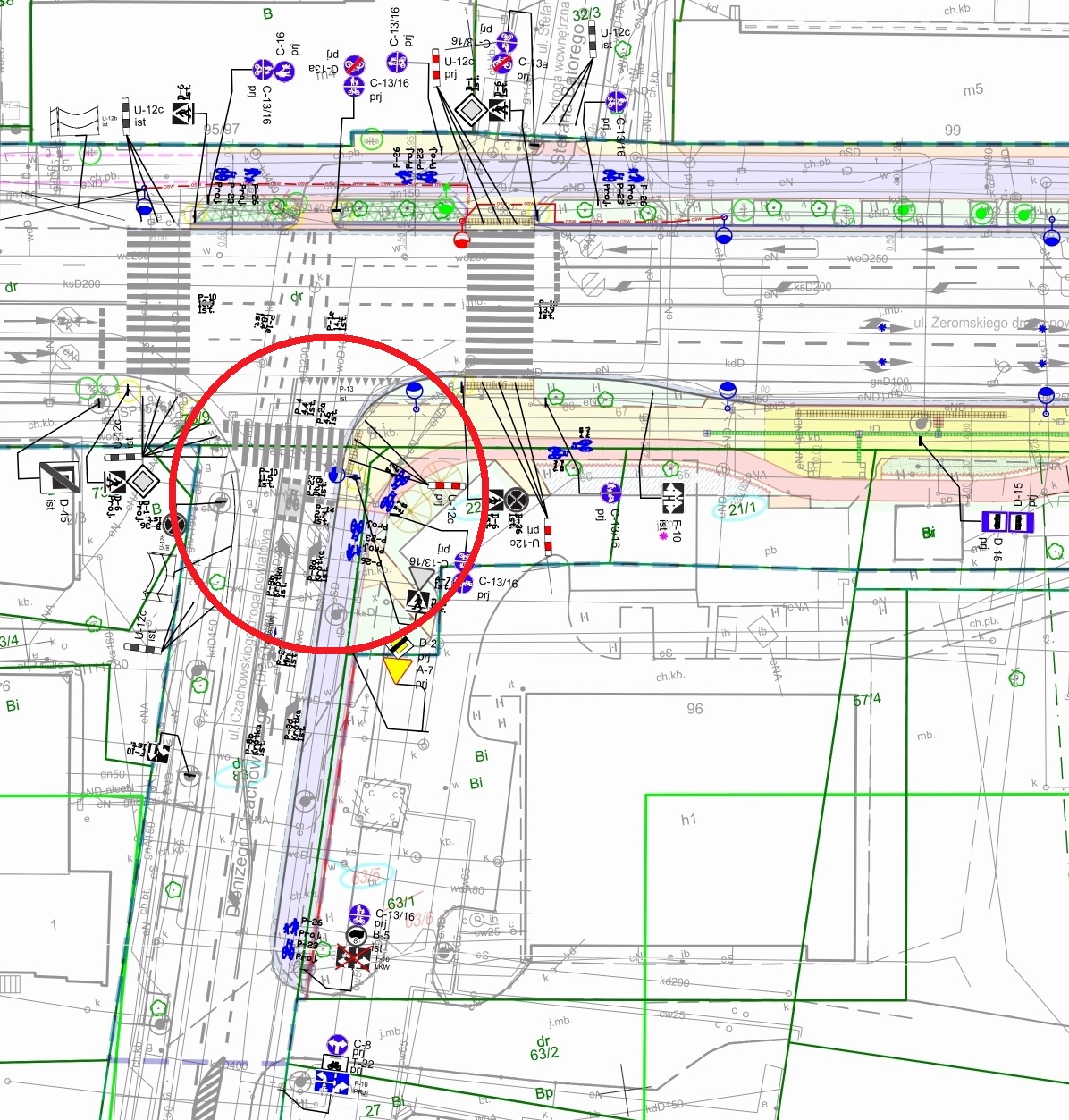This screenshot has width=1069, height=1120.
Task: Click the 'ul. Żeromskiego' street label
Action: [x=962, y=322]
